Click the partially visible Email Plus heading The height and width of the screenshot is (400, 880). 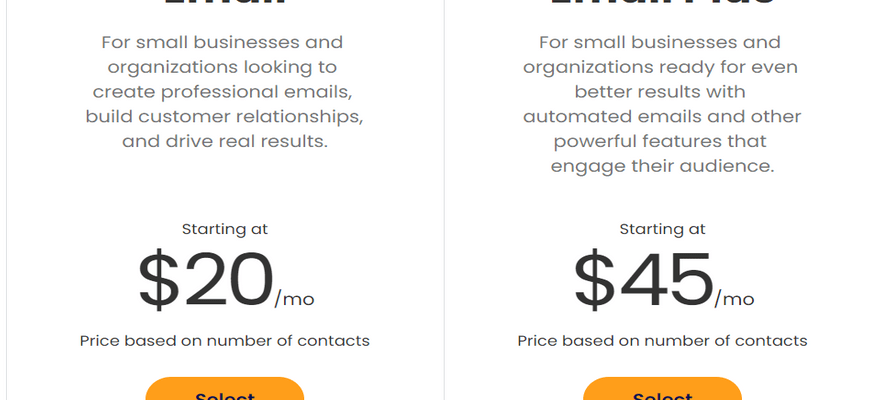click(x=662, y=5)
